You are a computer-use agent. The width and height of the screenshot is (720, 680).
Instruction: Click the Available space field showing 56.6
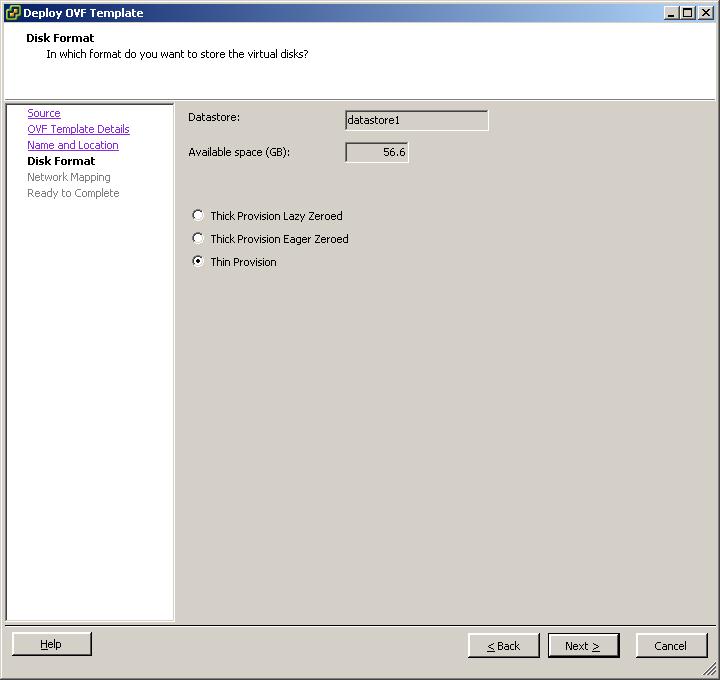click(377, 152)
